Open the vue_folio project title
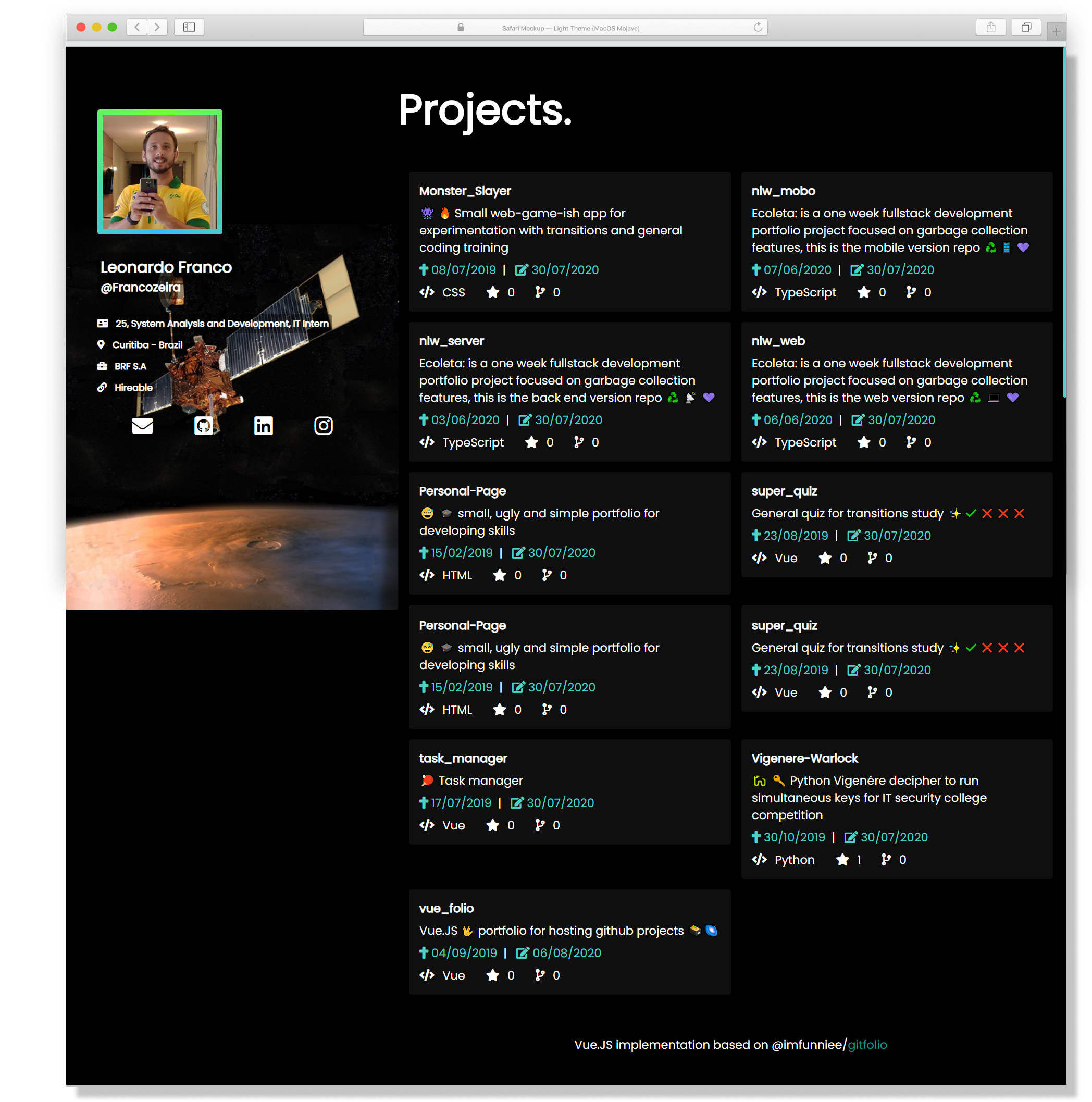1092x1102 pixels. tap(446, 908)
